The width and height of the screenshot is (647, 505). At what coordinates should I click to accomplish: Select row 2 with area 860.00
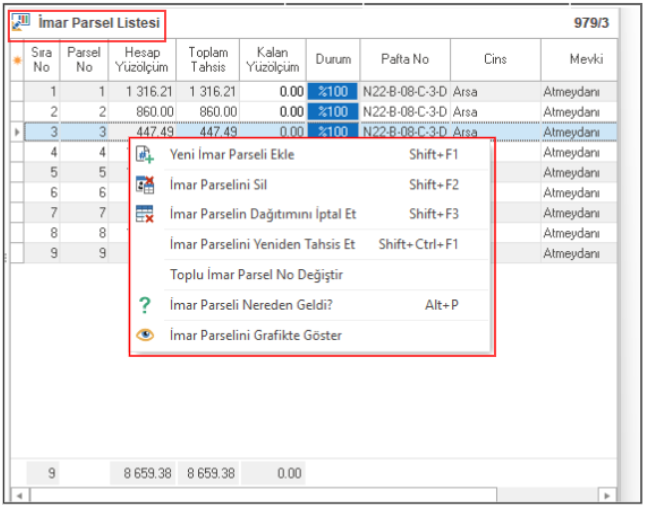(x=142, y=111)
